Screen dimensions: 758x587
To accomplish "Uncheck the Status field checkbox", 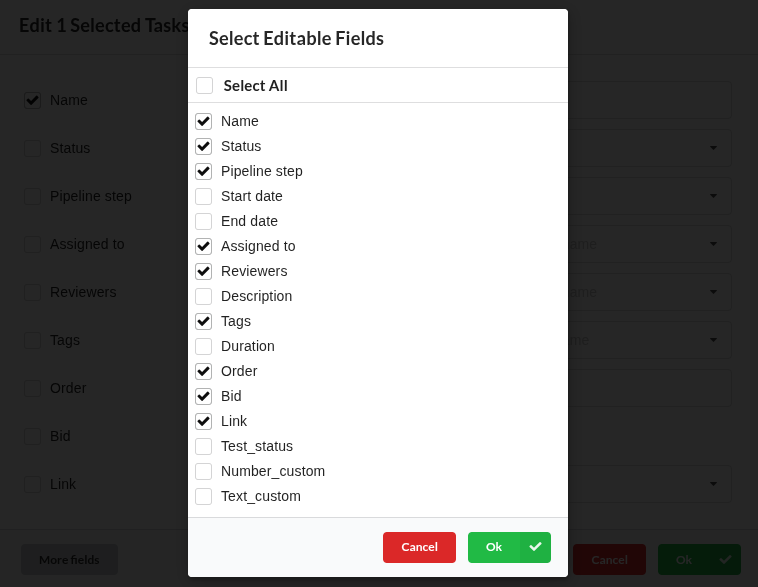I will tap(204, 146).
